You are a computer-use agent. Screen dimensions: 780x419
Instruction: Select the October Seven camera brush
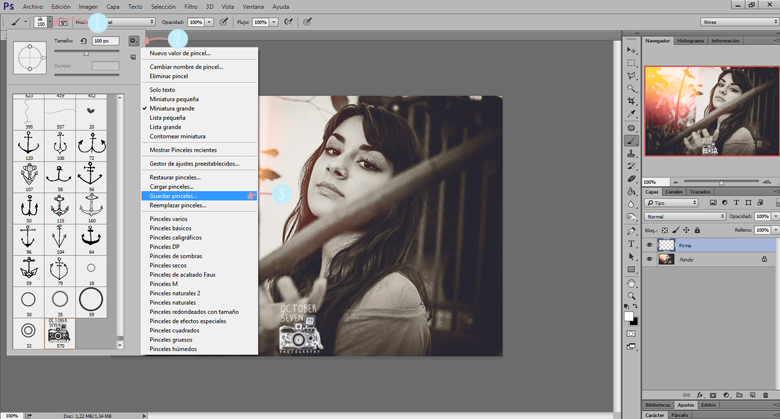click(x=60, y=333)
